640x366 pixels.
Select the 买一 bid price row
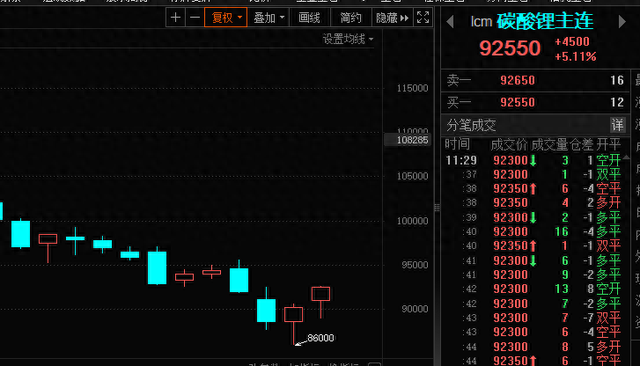click(x=535, y=102)
